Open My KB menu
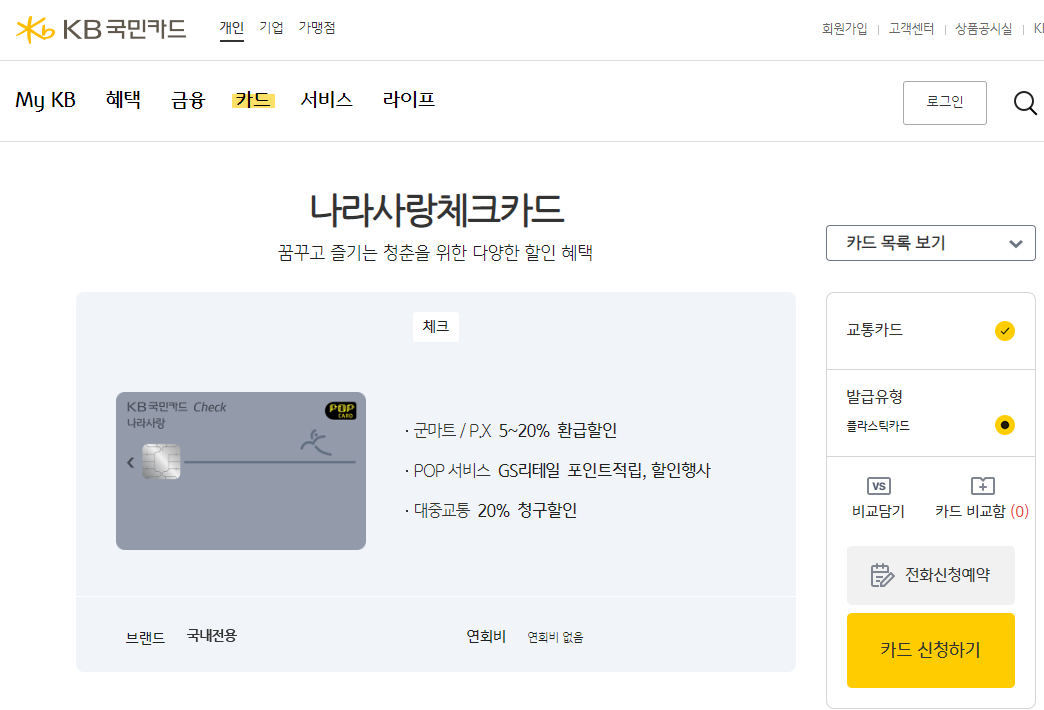The height and width of the screenshot is (710, 1044). (x=45, y=100)
